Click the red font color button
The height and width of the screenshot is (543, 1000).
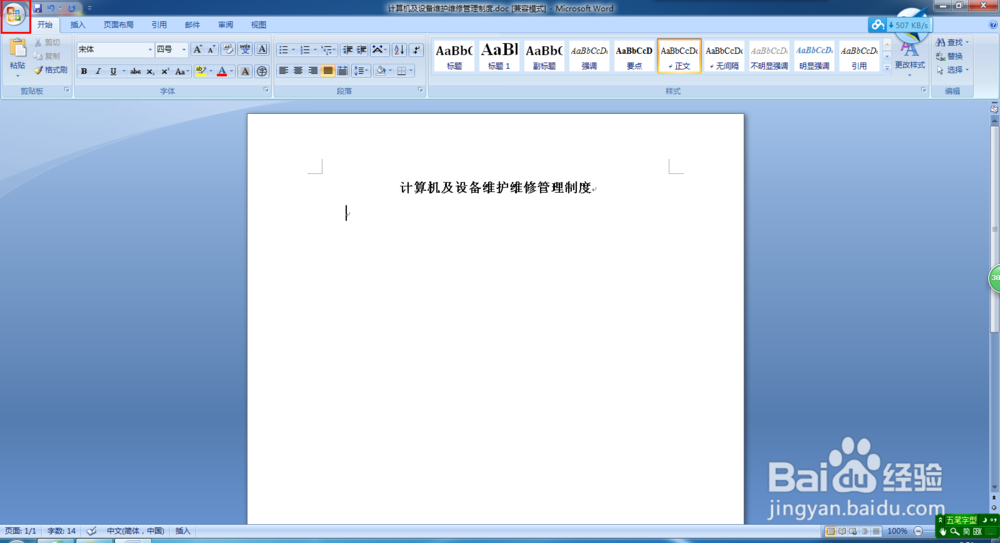[222, 71]
